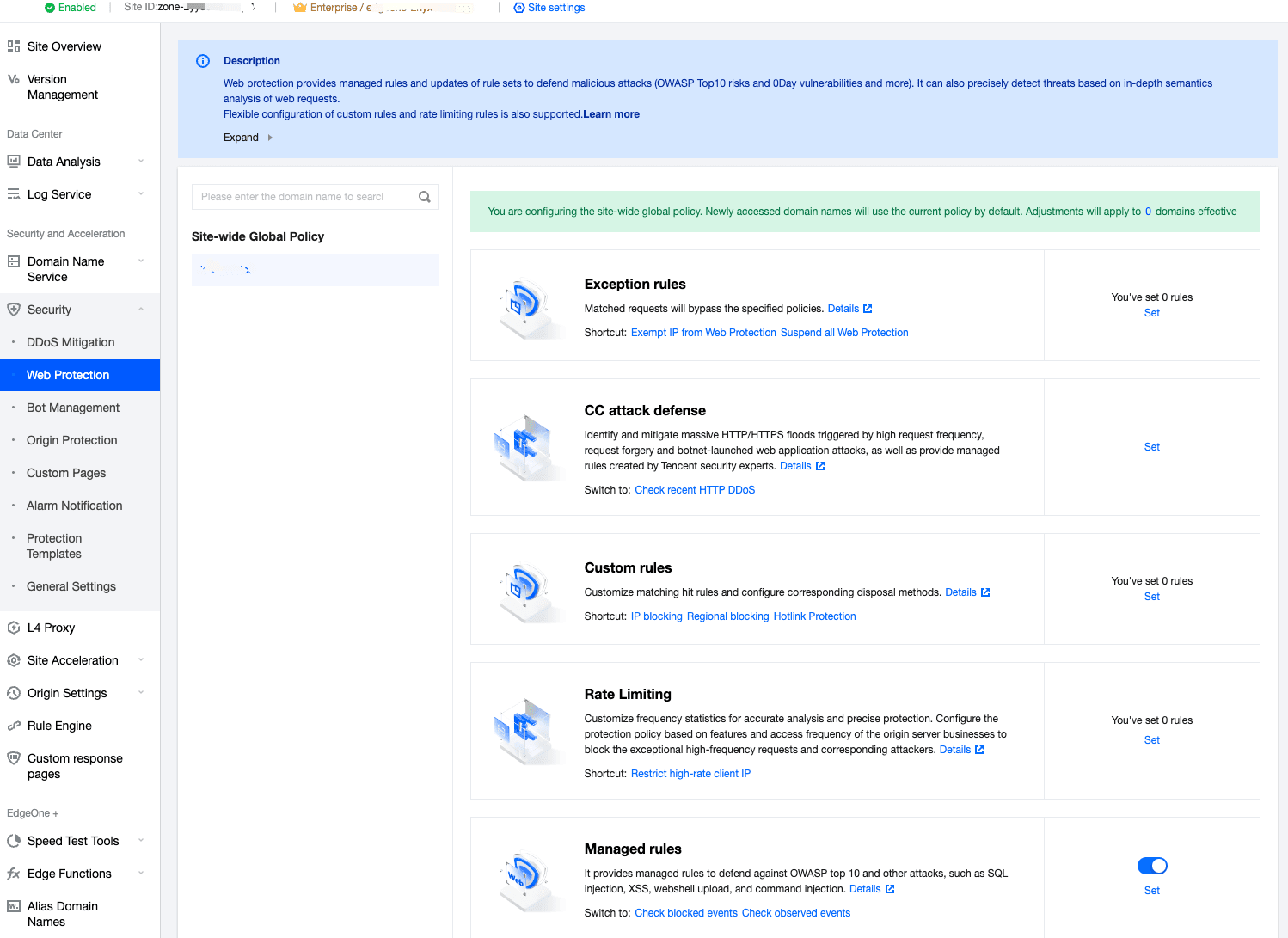Focus the domain name search field

coord(315,197)
